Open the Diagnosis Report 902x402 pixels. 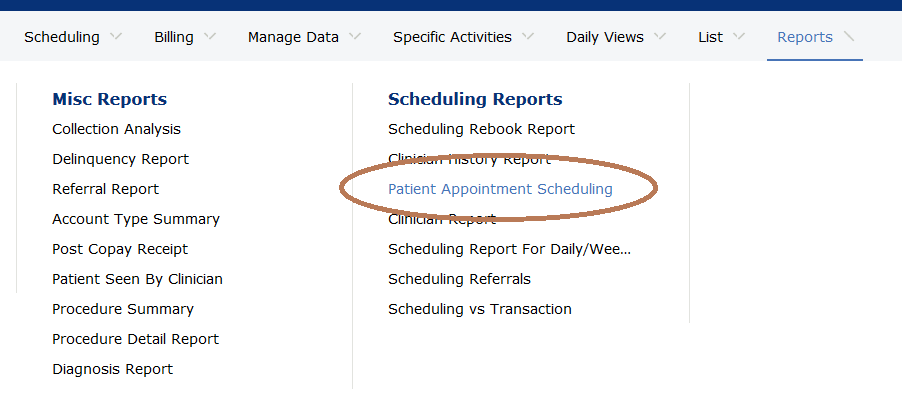pos(112,369)
